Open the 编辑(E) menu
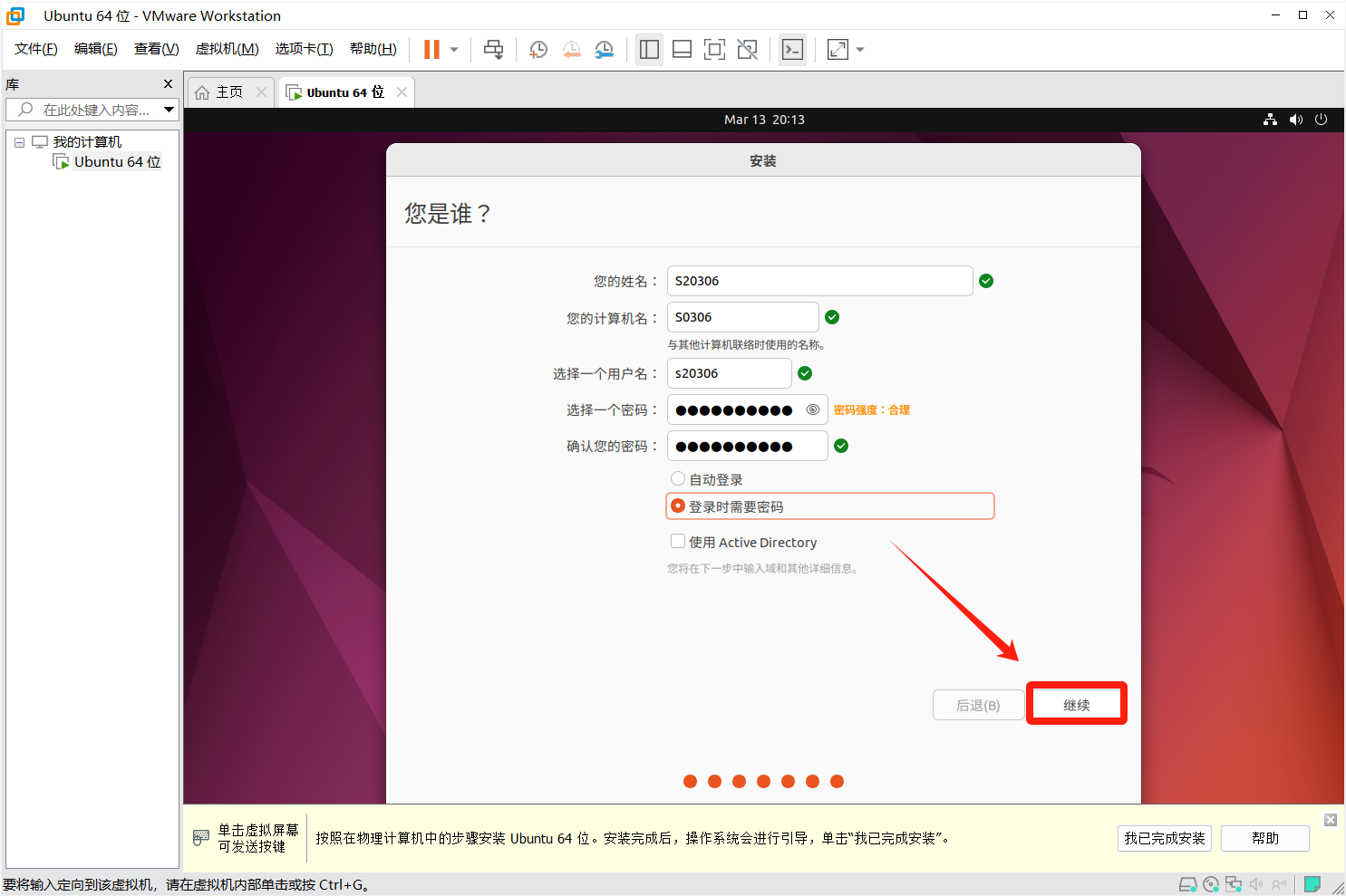The image size is (1346, 896). coord(96,49)
